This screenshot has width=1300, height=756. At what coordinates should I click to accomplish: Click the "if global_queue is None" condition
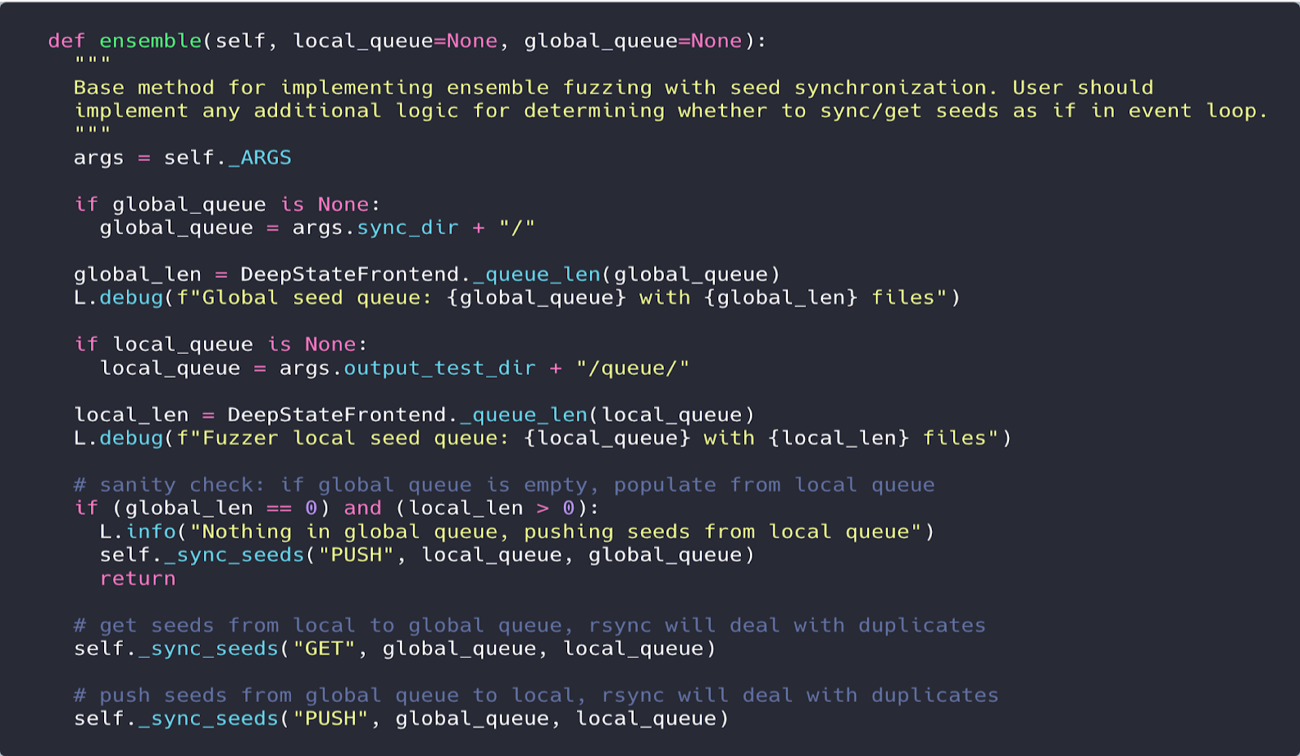227,205
